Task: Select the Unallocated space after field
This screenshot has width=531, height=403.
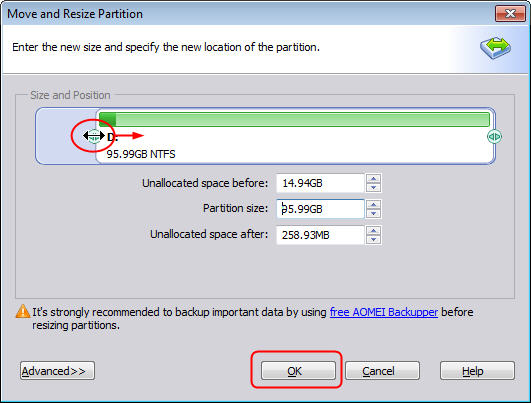Action: (320, 235)
